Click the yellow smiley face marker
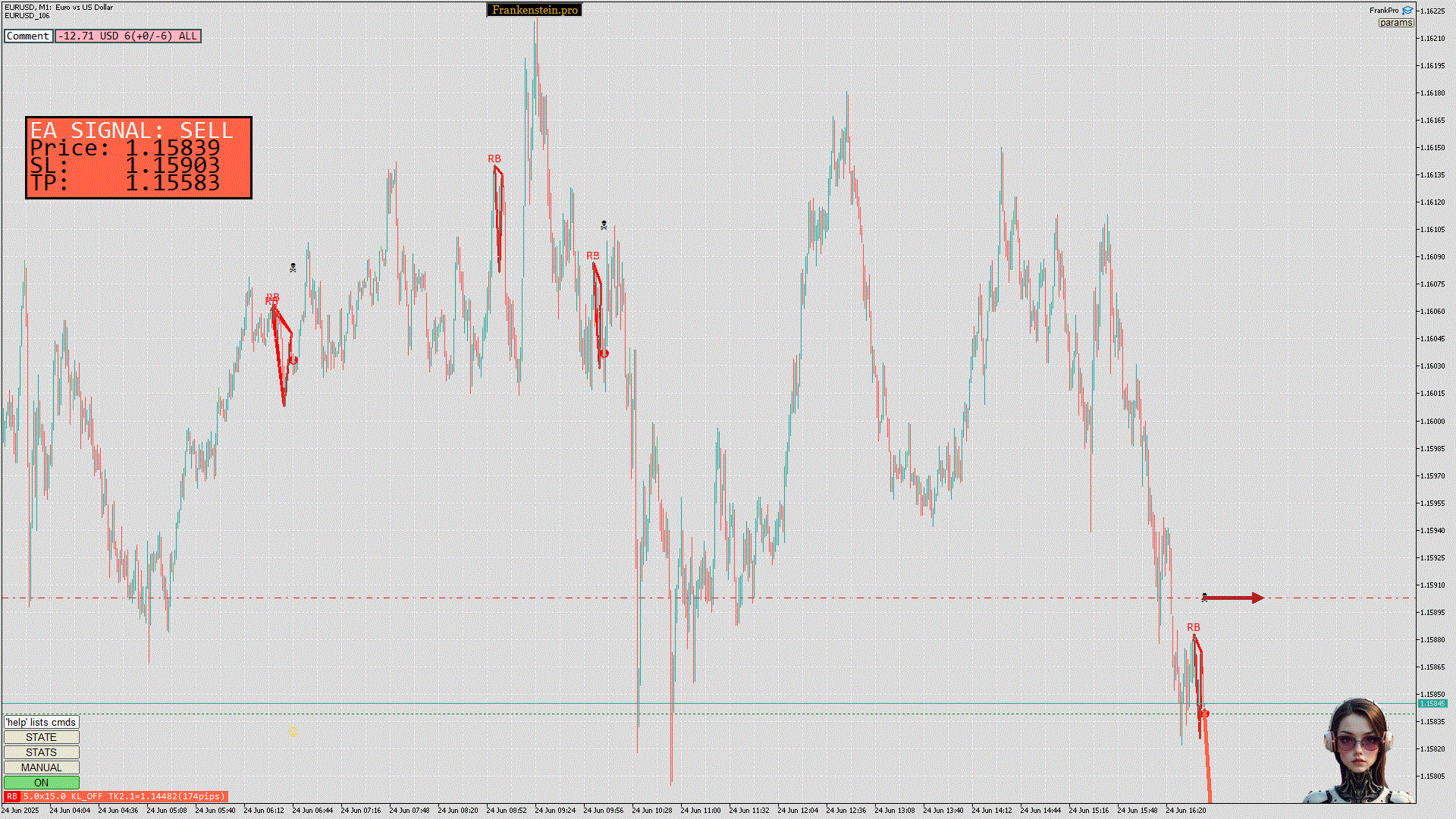Viewport: 1456px width, 819px height. click(293, 732)
